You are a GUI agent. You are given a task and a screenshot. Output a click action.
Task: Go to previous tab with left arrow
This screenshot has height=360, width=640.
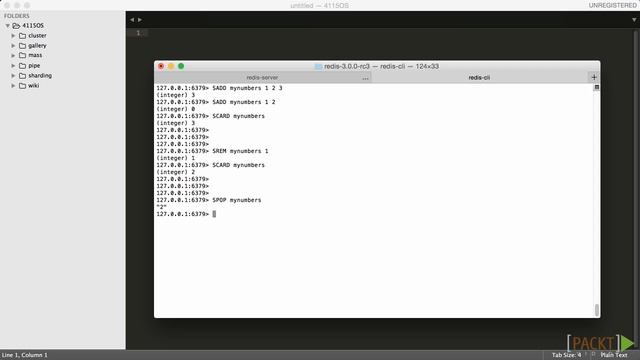132,20
